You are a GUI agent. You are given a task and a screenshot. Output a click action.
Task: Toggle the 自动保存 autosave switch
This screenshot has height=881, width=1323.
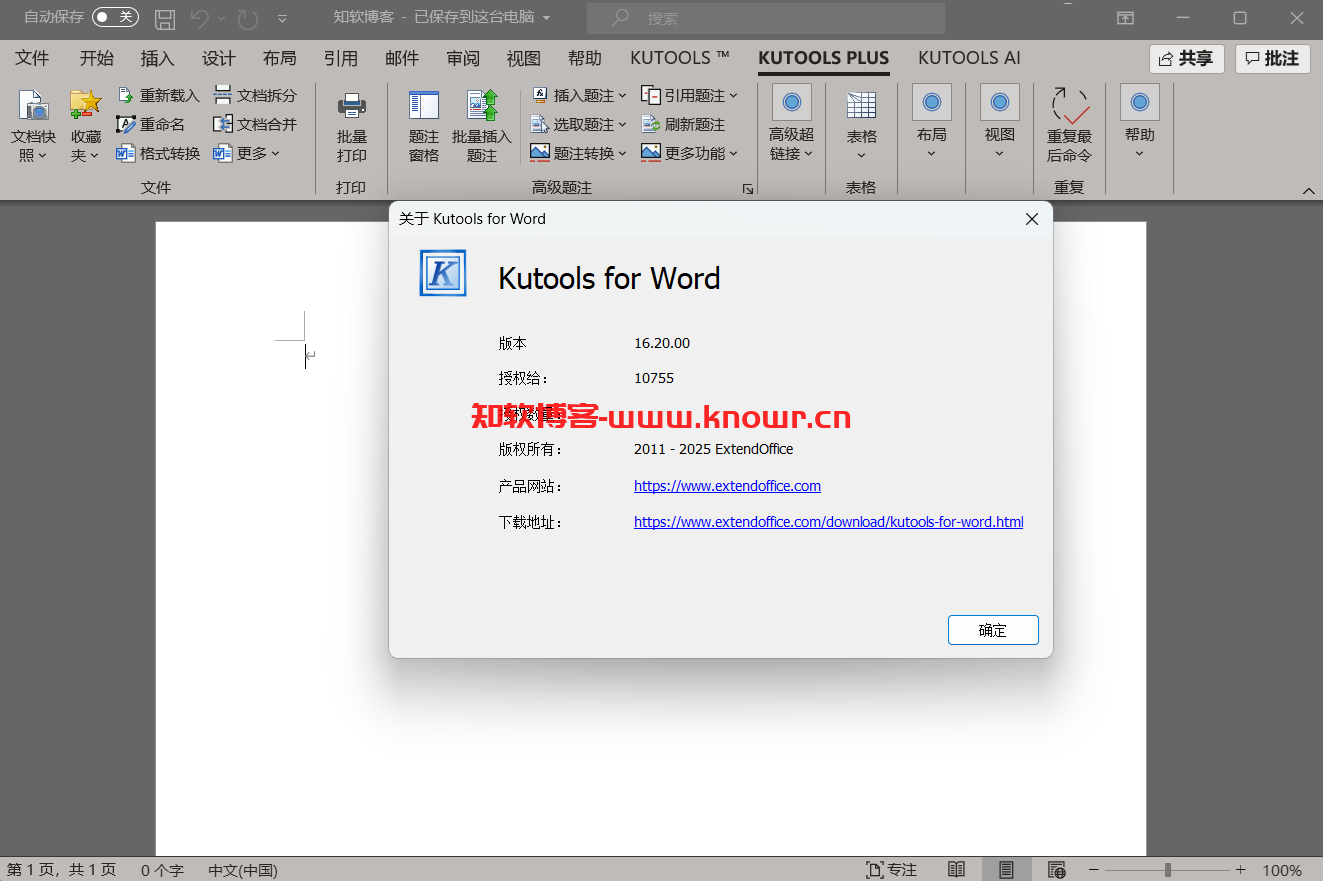tap(115, 17)
